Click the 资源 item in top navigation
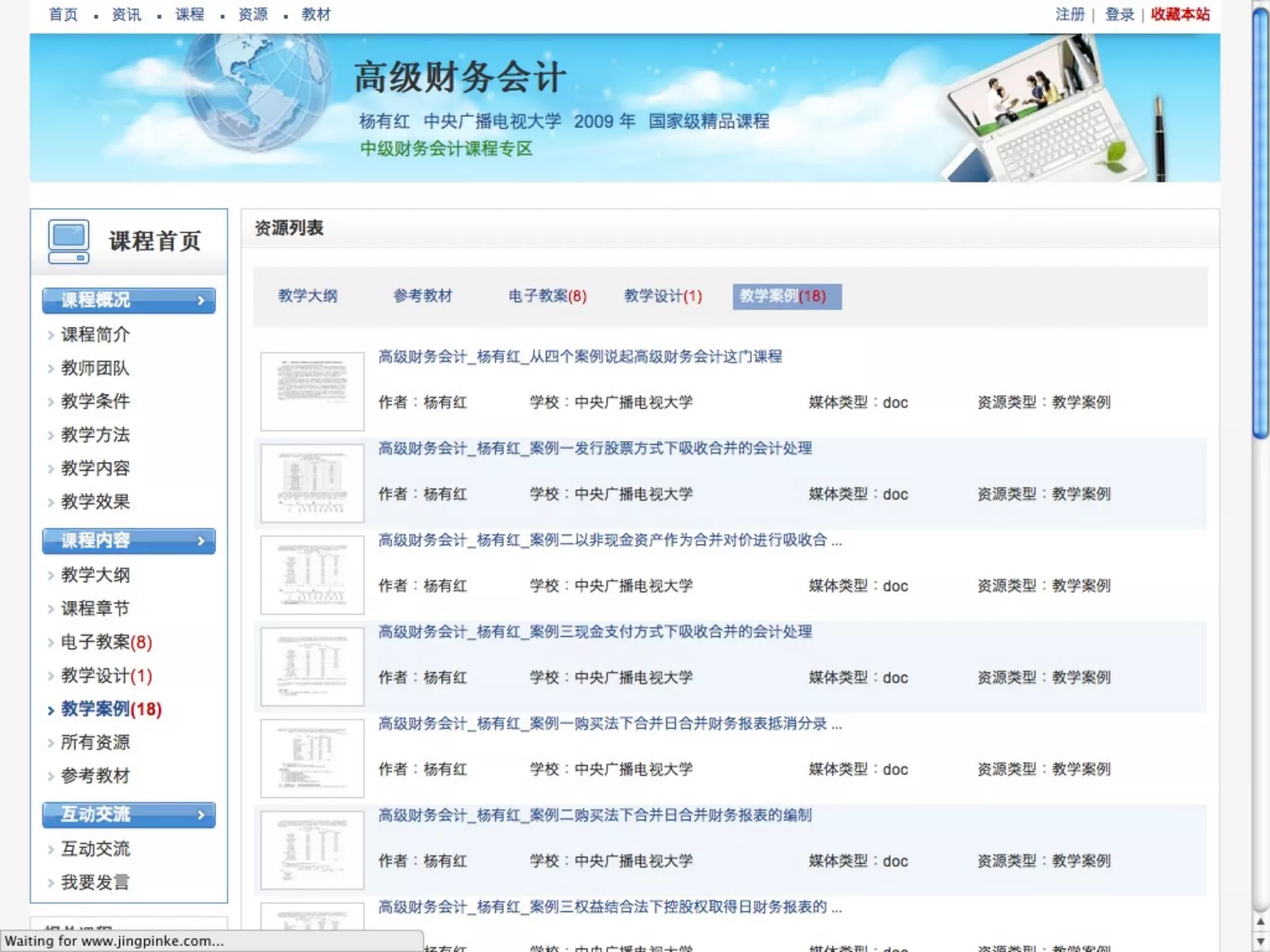The width and height of the screenshot is (1270, 952). click(x=253, y=14)
